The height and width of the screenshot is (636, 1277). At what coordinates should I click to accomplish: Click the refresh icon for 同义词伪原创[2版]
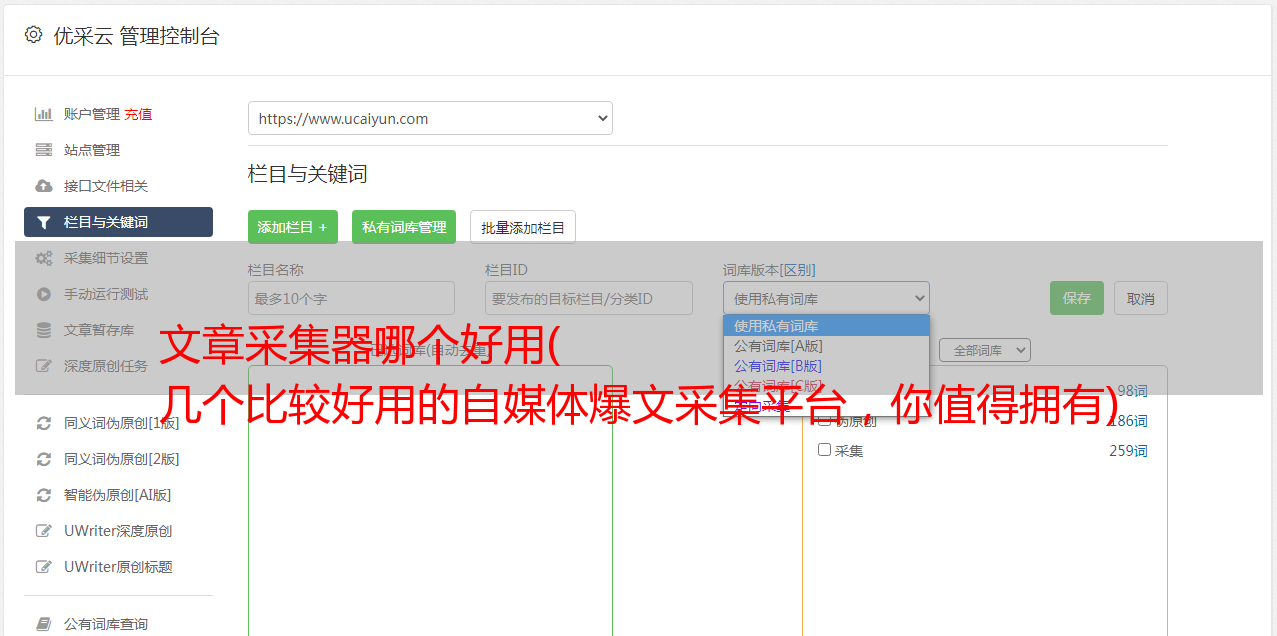pyautogui.click(x=44, y=459)
